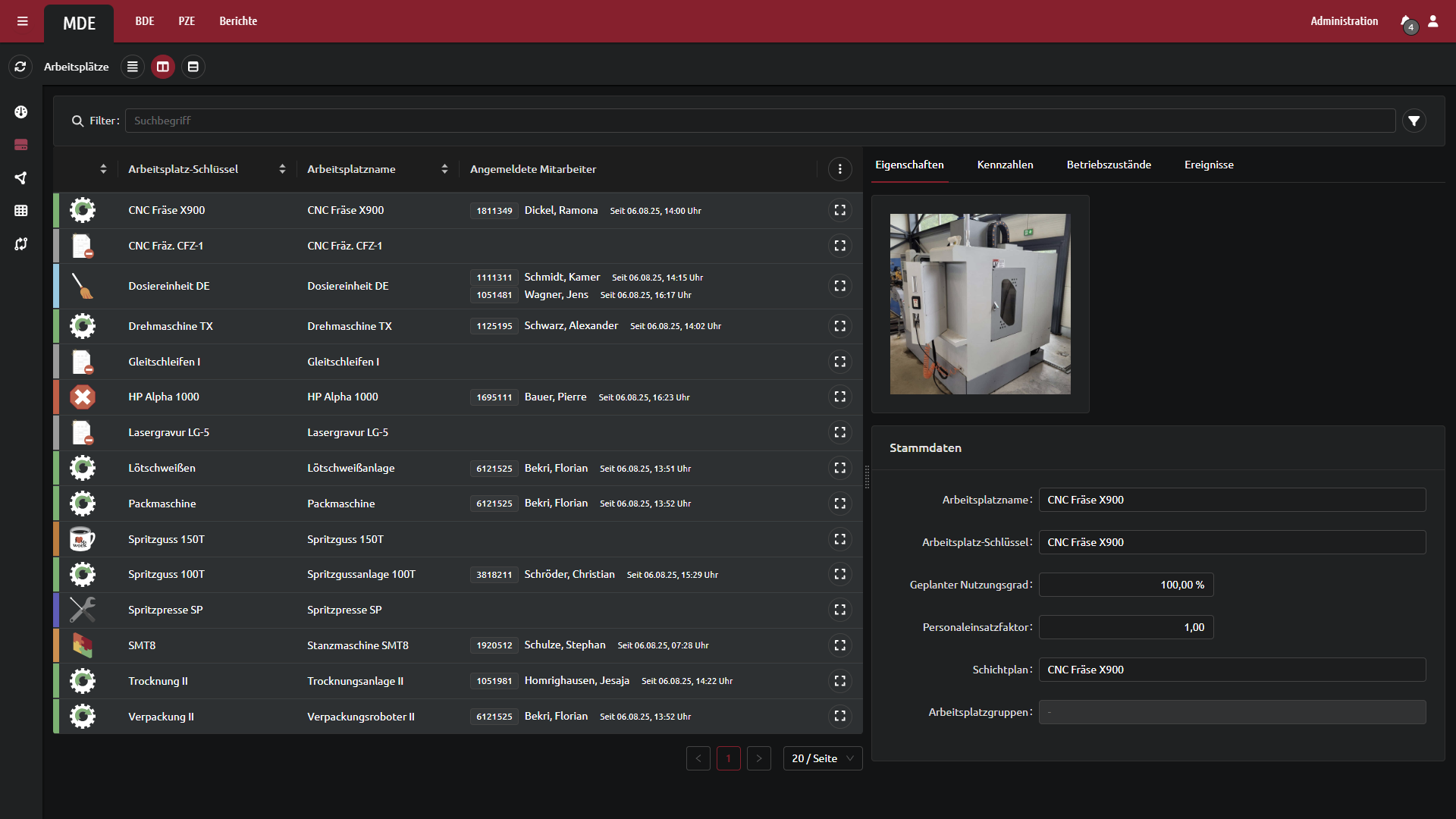Open the sync cycle sidebar icon

[x=21, y=244]
